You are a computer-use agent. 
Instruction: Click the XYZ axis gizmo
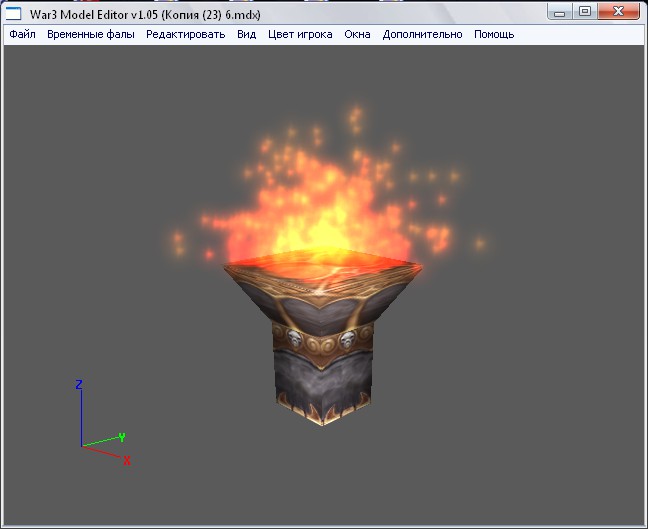103,422
